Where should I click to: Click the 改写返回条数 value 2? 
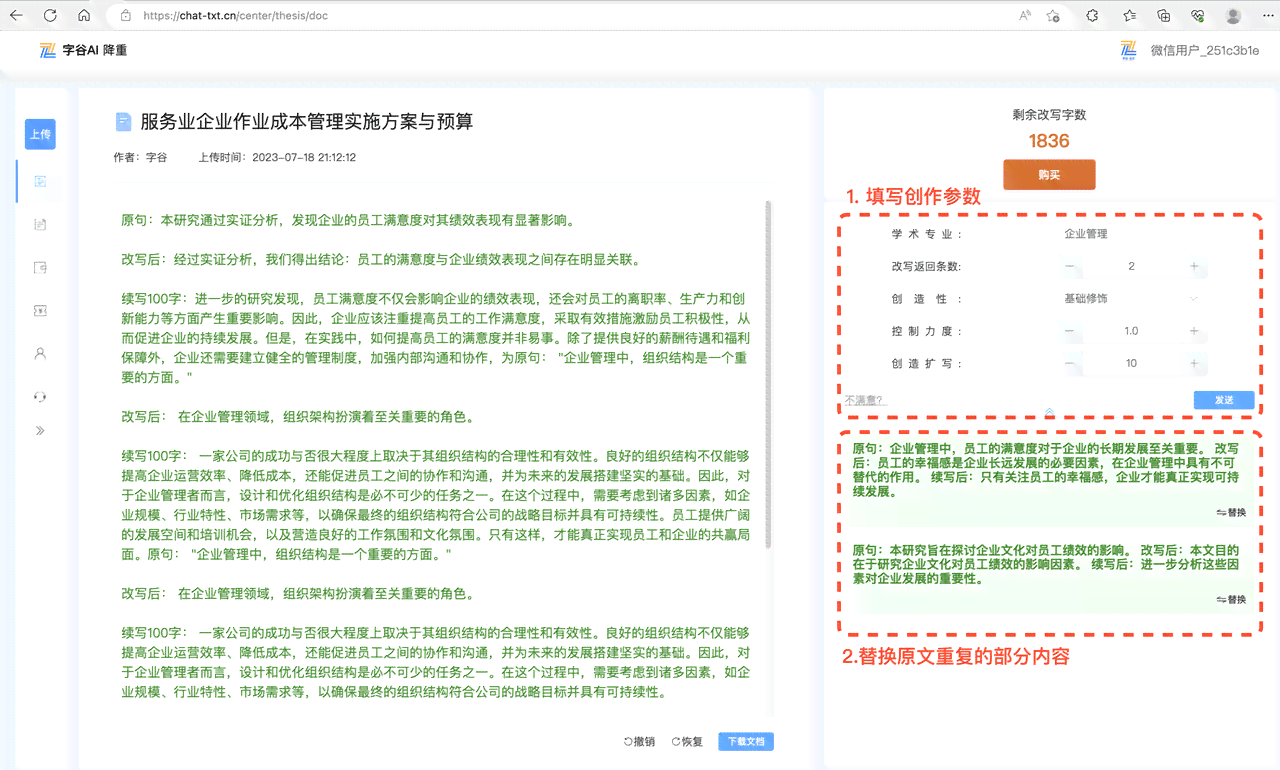pos(1131,266)
